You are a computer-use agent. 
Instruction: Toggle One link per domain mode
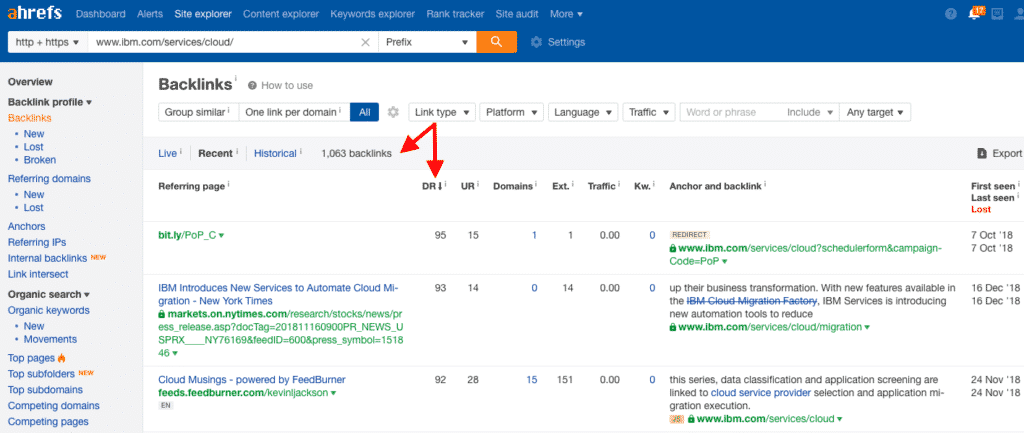click(x=295, y=112)
